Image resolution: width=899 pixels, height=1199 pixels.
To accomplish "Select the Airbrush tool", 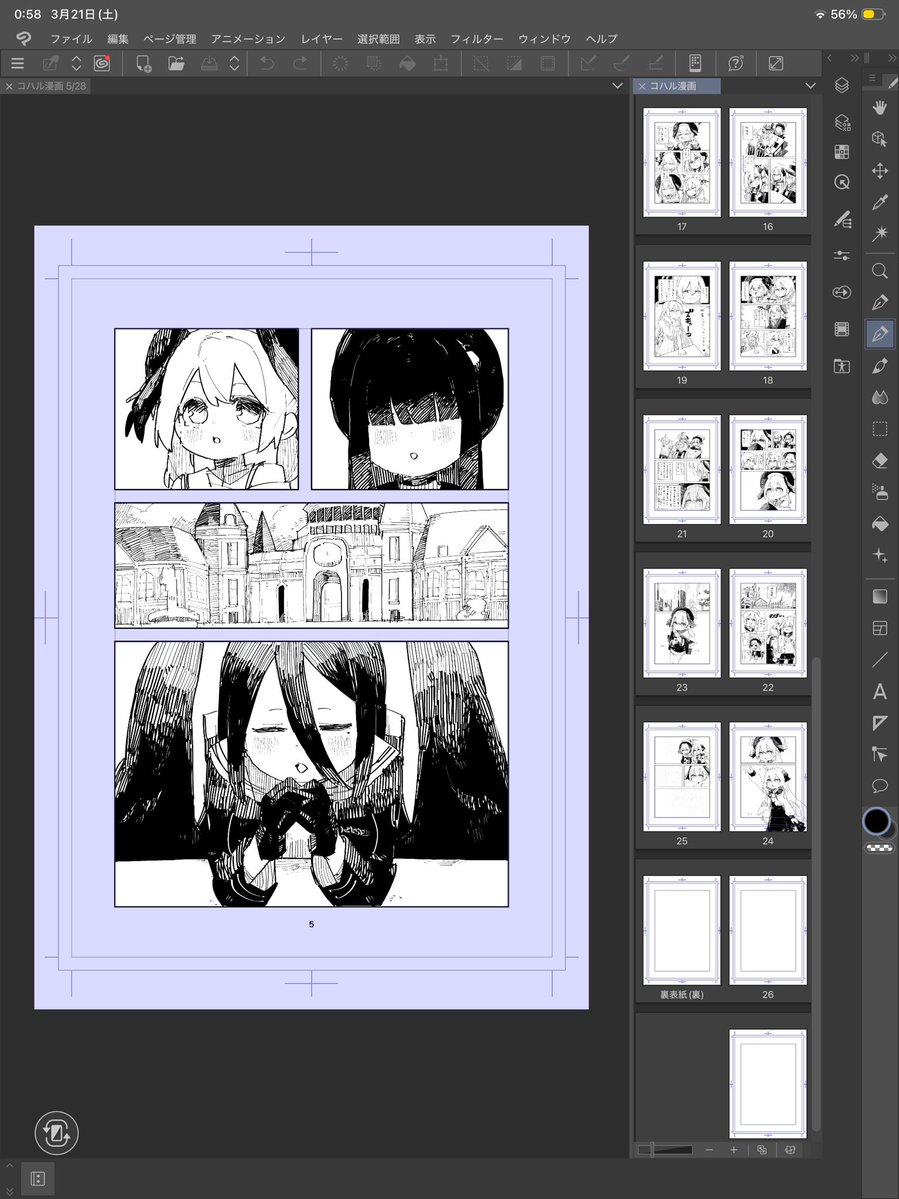I will pyautogui.click(x=878, y=491).
